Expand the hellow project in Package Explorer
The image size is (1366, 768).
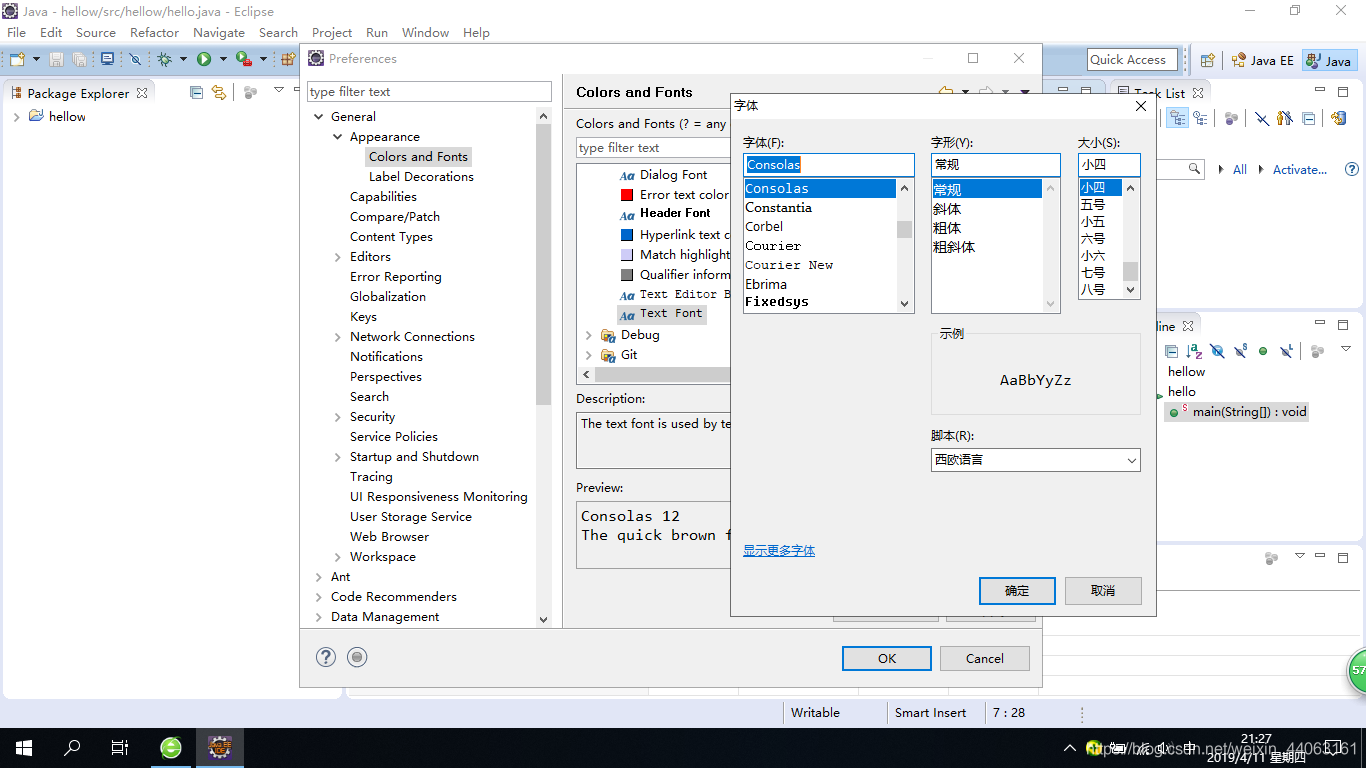(x=17, y=117)
